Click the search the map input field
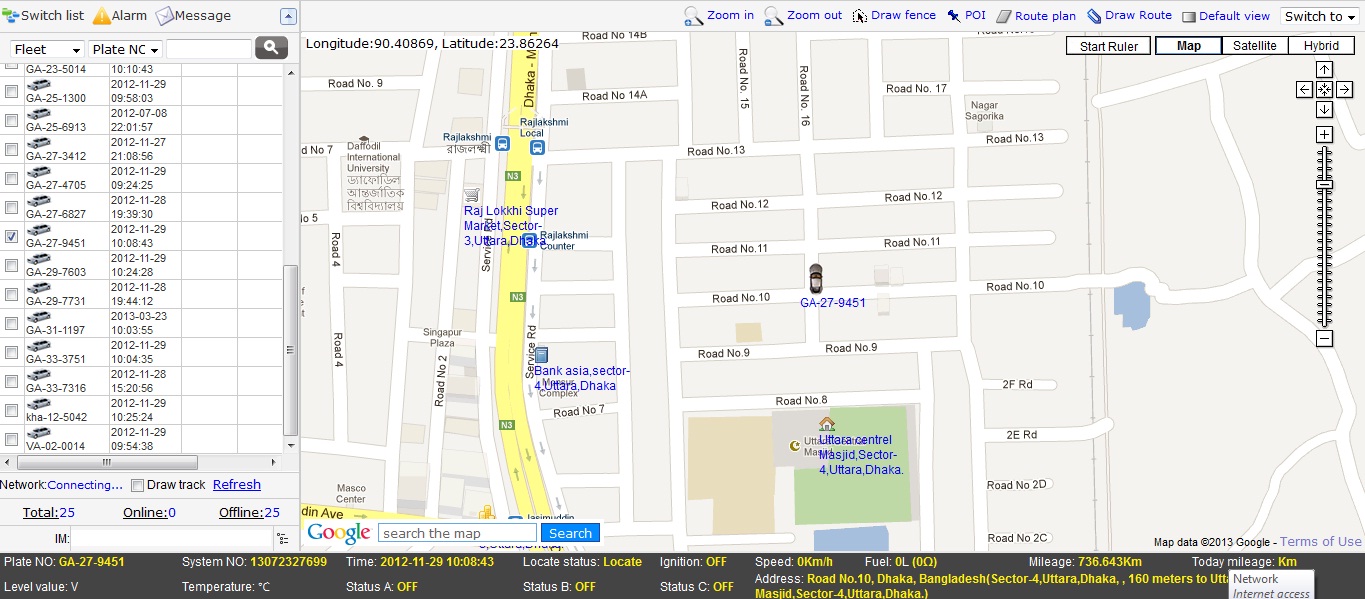1365x599 pixels. click(456, 532)
